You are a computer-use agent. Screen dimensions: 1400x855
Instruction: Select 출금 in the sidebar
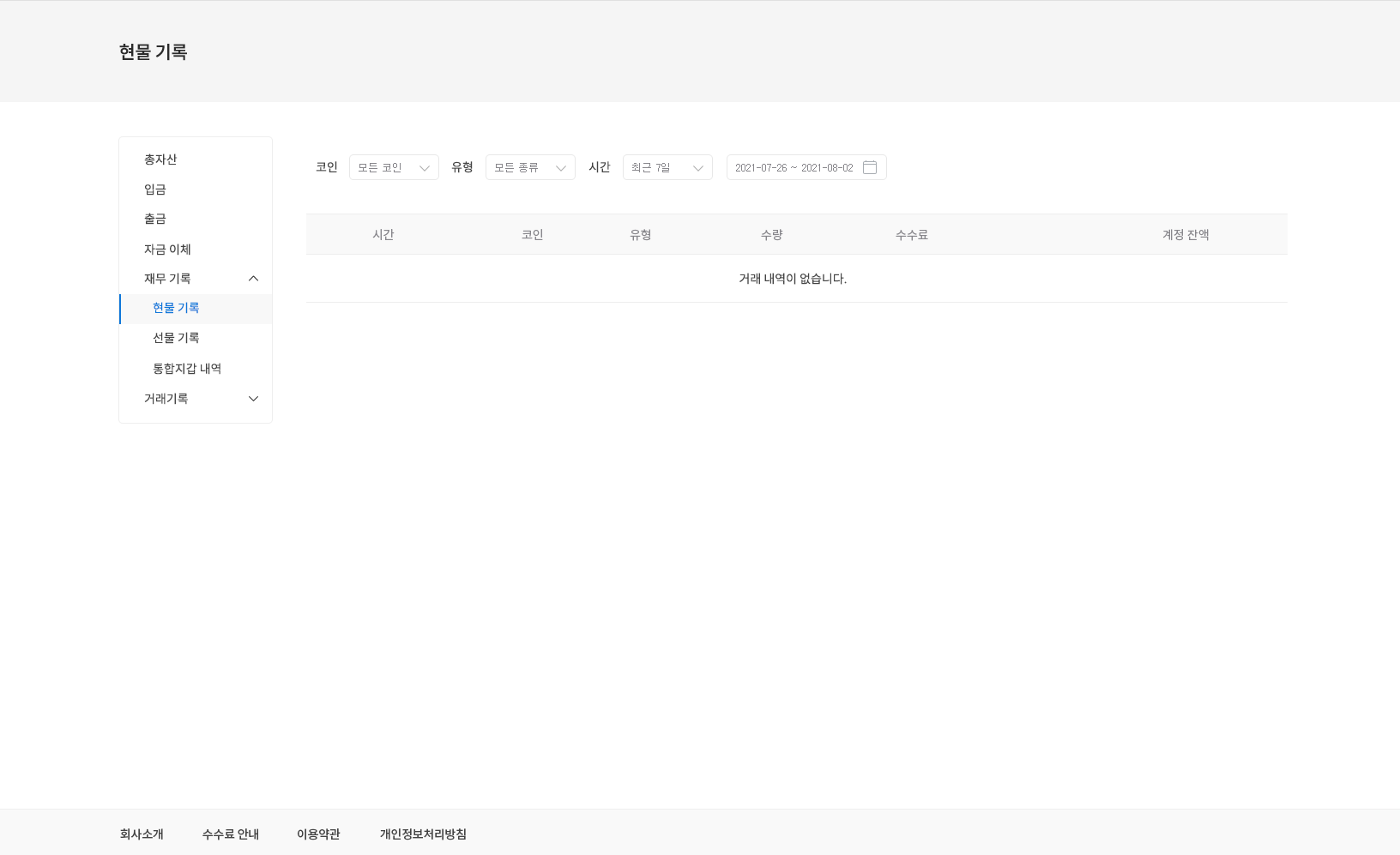(155, 219)
